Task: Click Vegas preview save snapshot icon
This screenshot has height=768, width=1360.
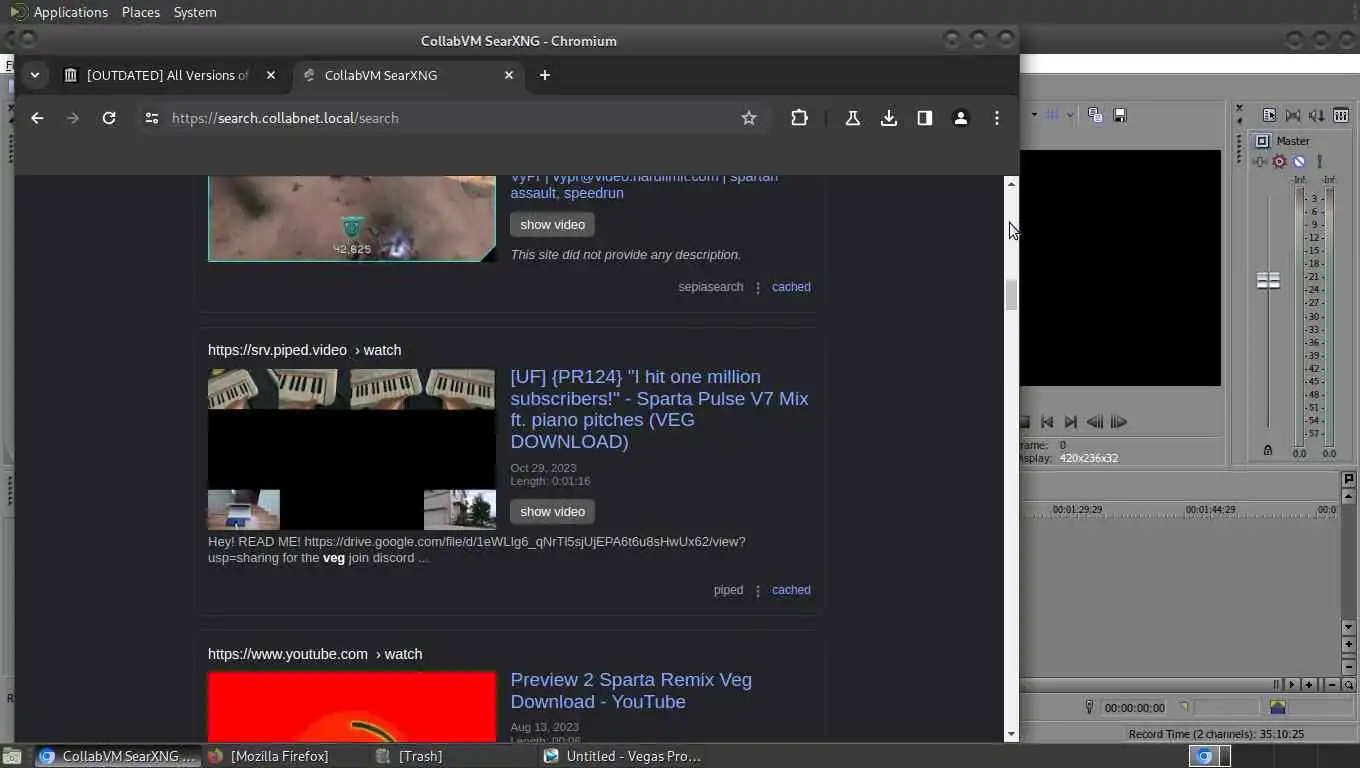Action: click(x=1120, y=115)
